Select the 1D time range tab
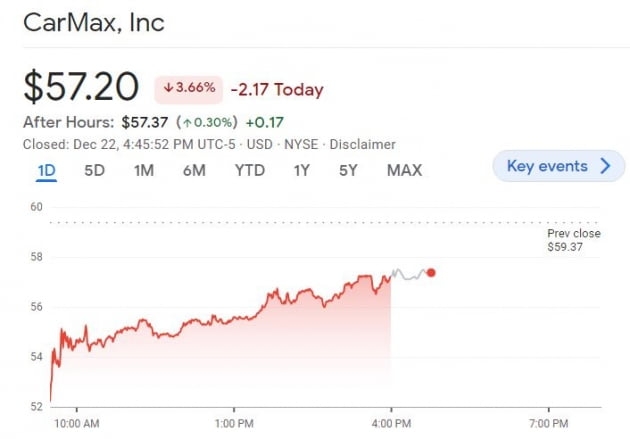 (46, 170)
